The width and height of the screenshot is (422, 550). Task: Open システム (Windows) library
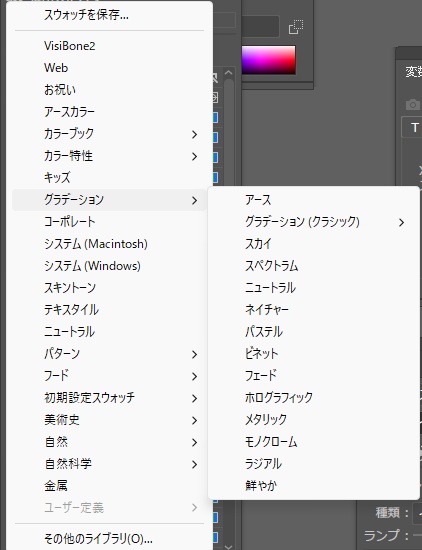109,266
